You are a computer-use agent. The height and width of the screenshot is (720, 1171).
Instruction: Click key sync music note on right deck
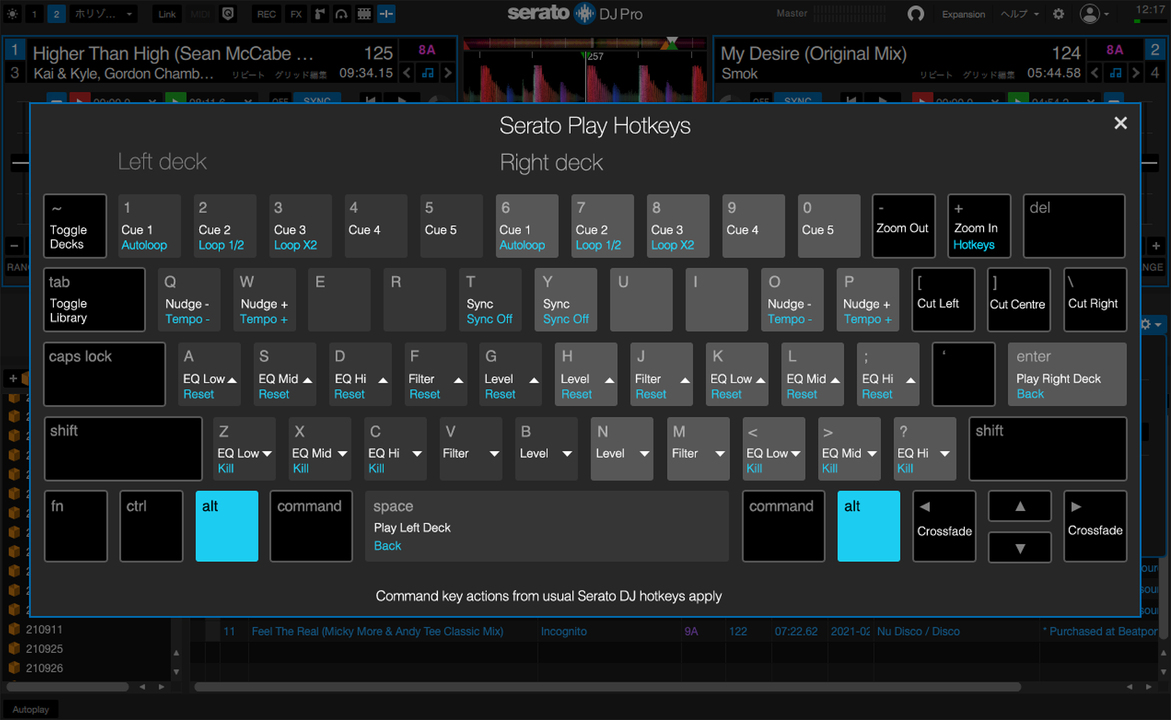1115,72
